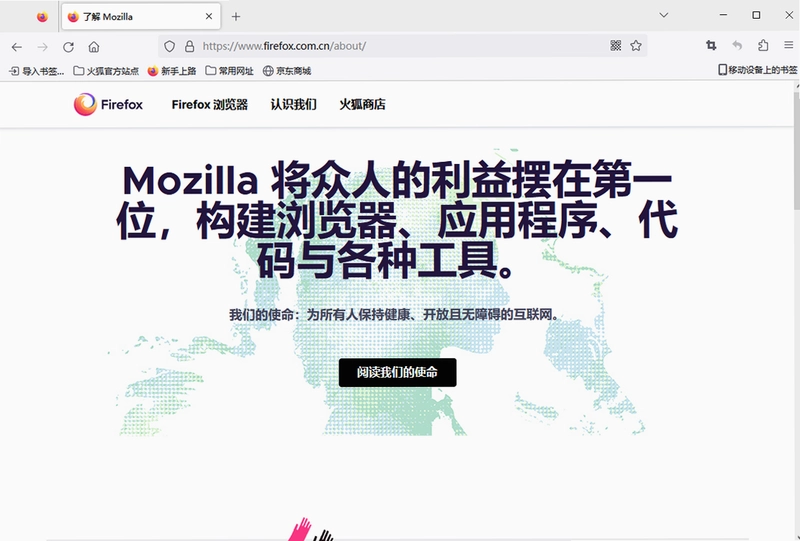This screenshot has width=800, height=541.
Task: Open 移动设备上的书签 folder
Action: pyautogui.click(x=758, y=70)
